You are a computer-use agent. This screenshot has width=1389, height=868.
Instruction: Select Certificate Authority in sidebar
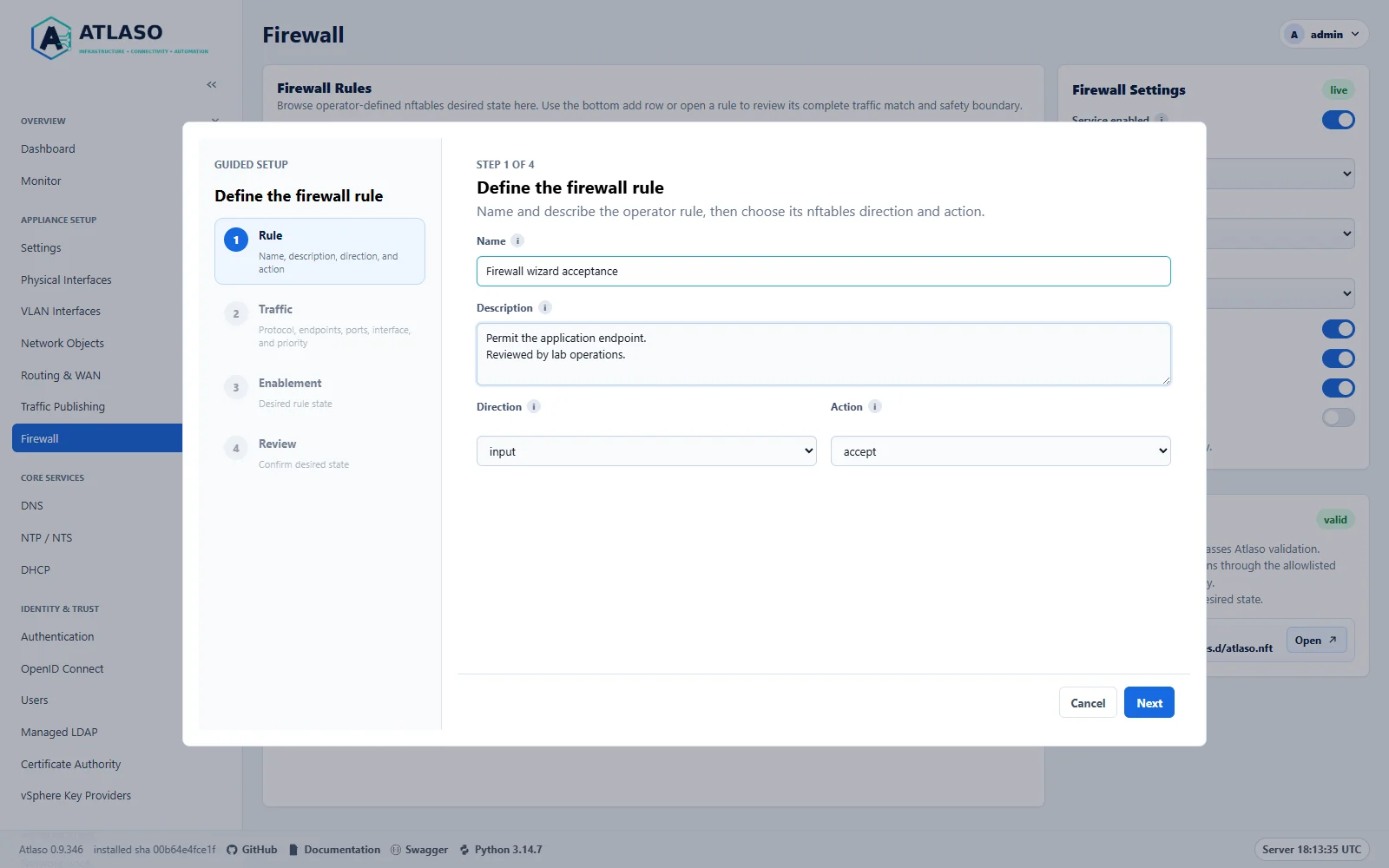[x=70, y=764]
